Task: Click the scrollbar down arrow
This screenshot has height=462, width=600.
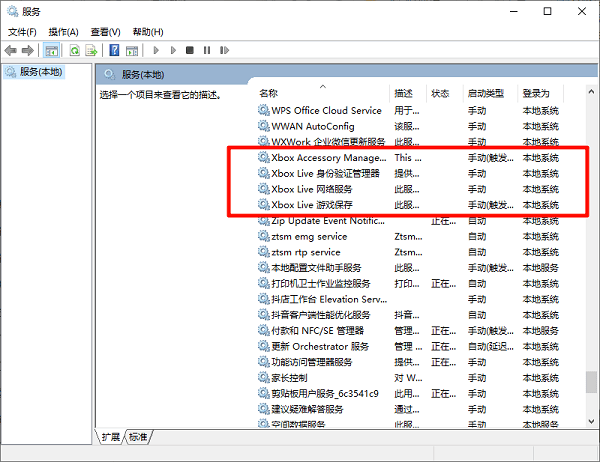Action: coord(591,421)
